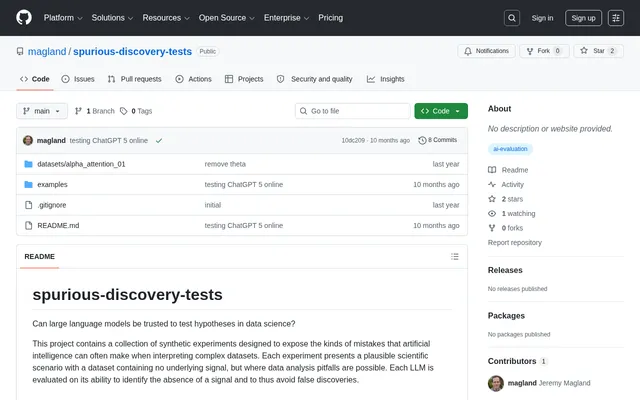
Task: Click the examples folder icon
Action: pyautogui.click(x=28, y=184)
